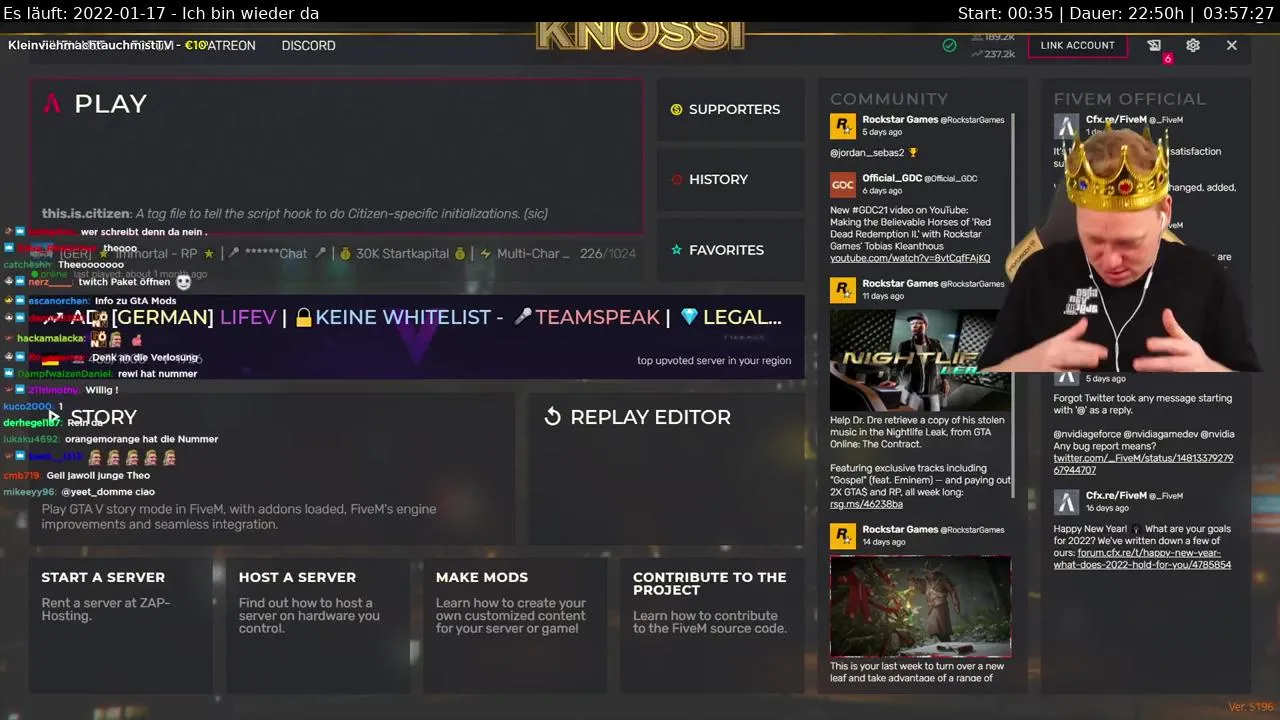The height and width of the screenshot is (720, 1280).
Task: Click the gem icon before LEGAL
Action: 689,317
